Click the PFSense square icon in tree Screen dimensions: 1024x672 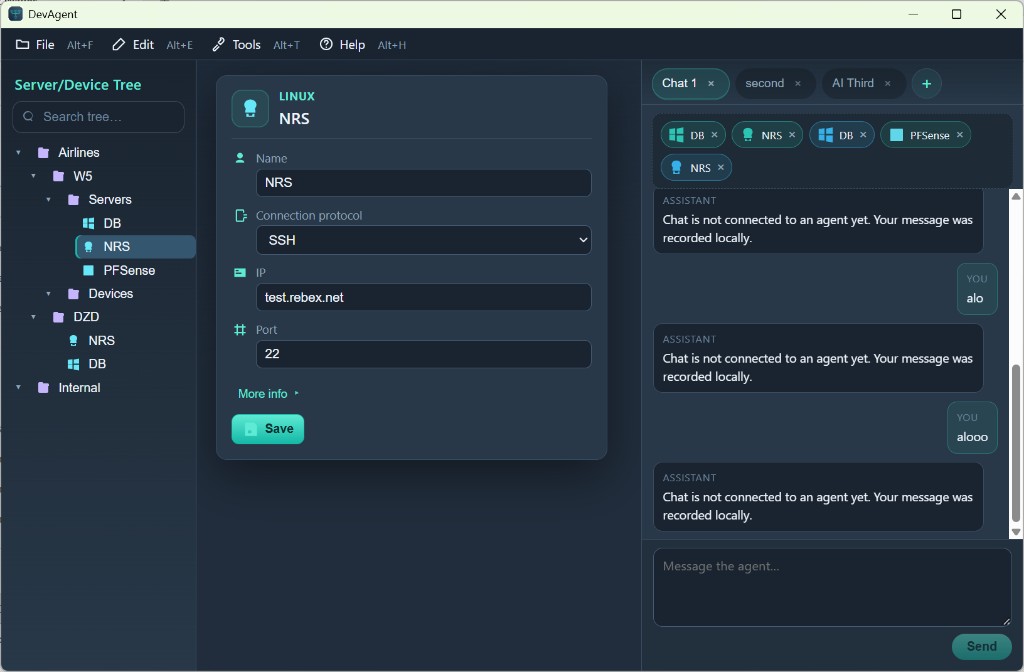pos(89,270)
